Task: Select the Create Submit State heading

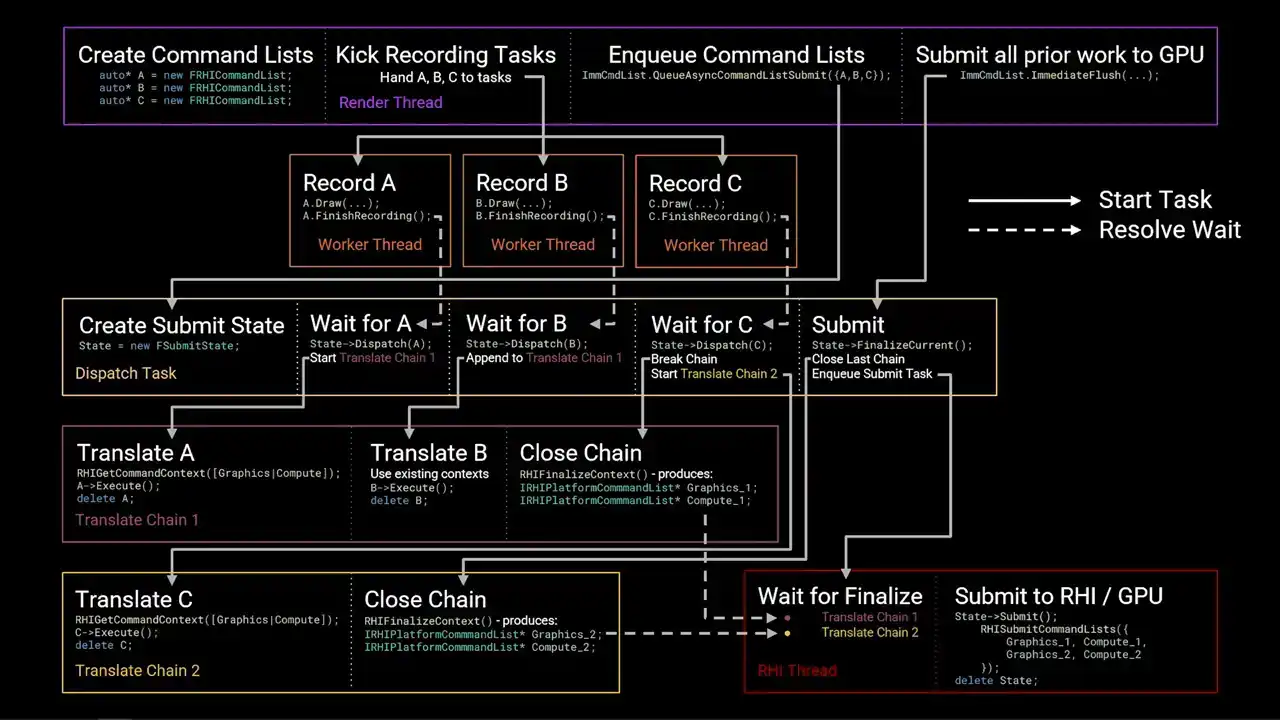Action: click(x=181, y=325)
